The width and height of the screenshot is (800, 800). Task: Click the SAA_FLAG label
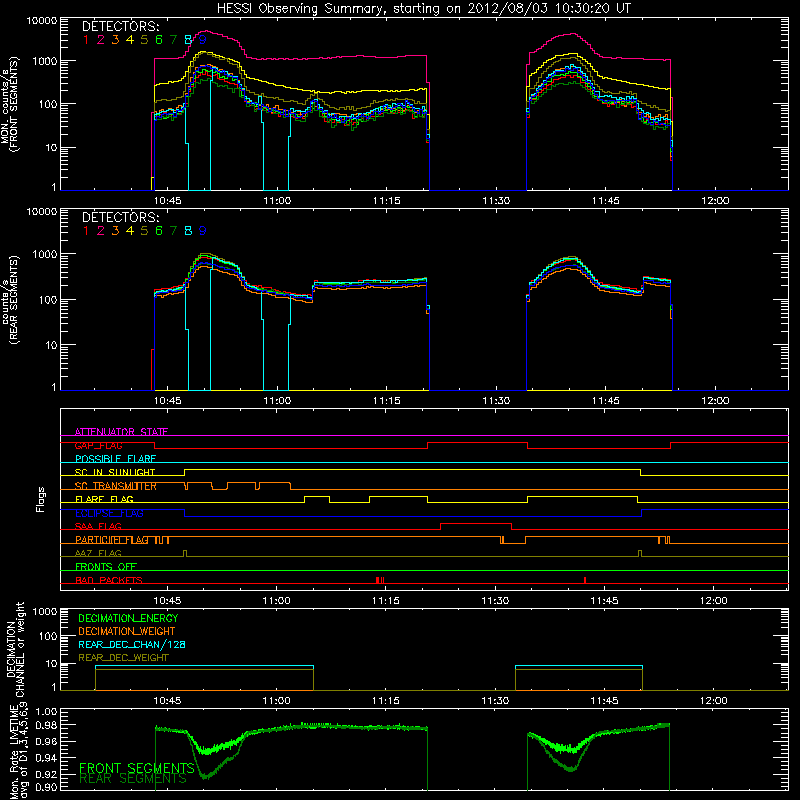click(x=98, y=527)
